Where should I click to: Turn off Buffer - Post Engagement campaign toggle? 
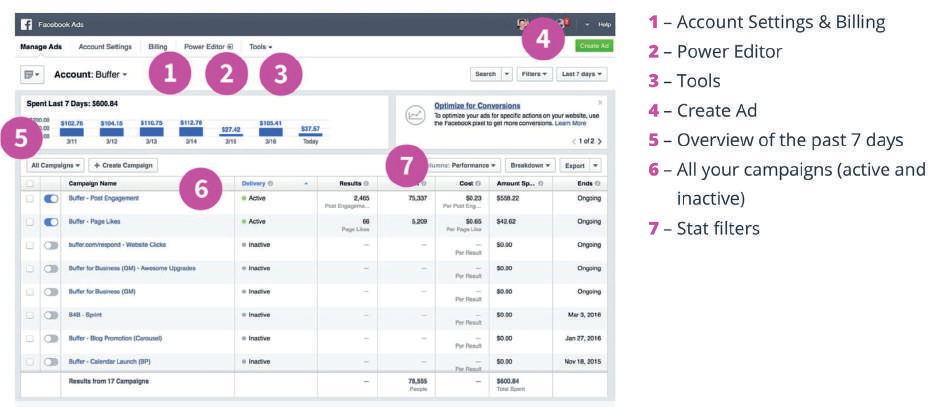coord(51,198)
